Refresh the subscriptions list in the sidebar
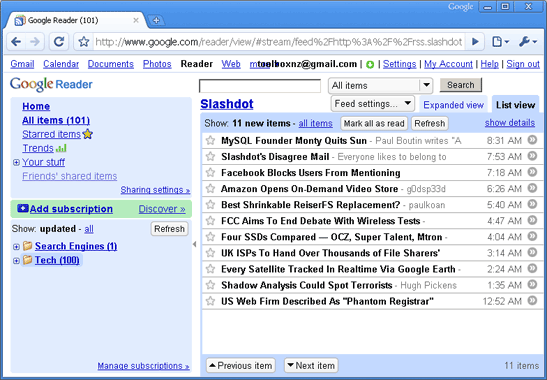 coord(169,229)
